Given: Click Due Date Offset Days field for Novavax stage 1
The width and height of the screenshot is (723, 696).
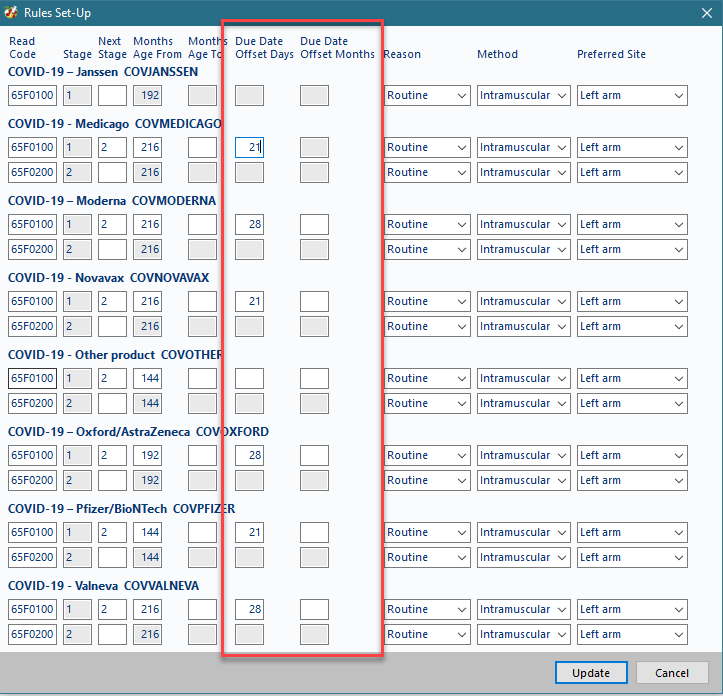Looking at the screenshot, I should click(x=249, y=302).
